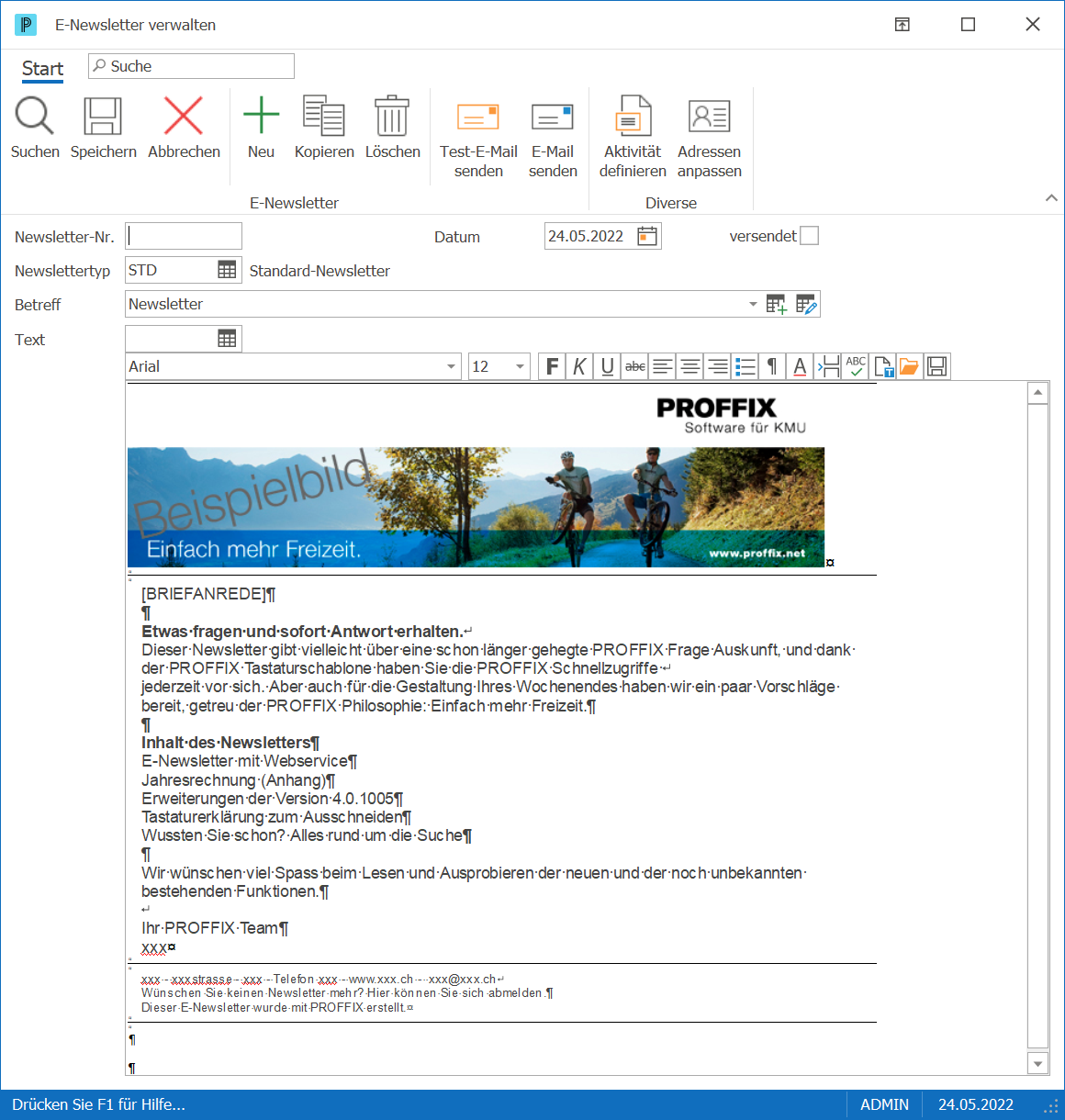Screen dimensions: 1065x1120
Task: Click the PROFFIX app icon in title bar
Action: coord(26,25)
